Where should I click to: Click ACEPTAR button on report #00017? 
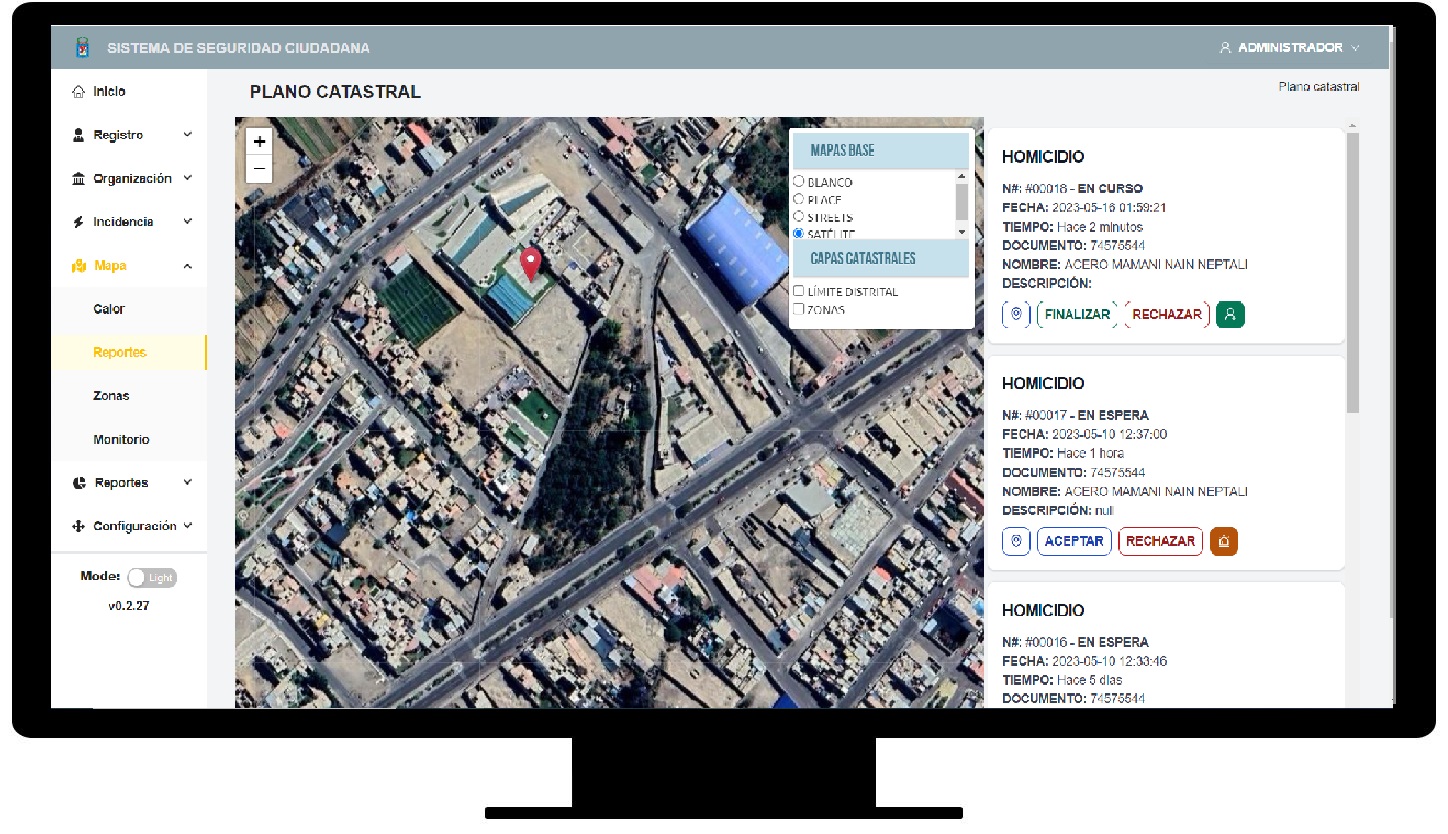[1074, 541]
